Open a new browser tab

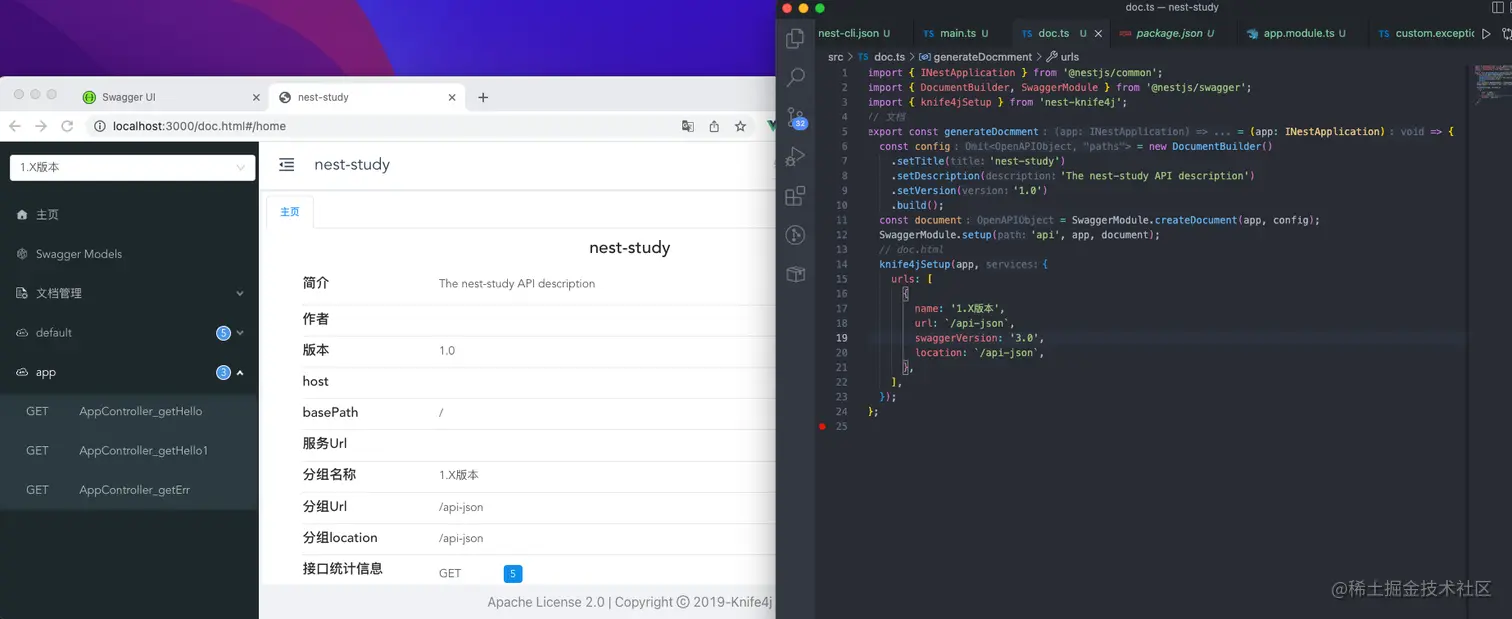click(x=483, y=97)
